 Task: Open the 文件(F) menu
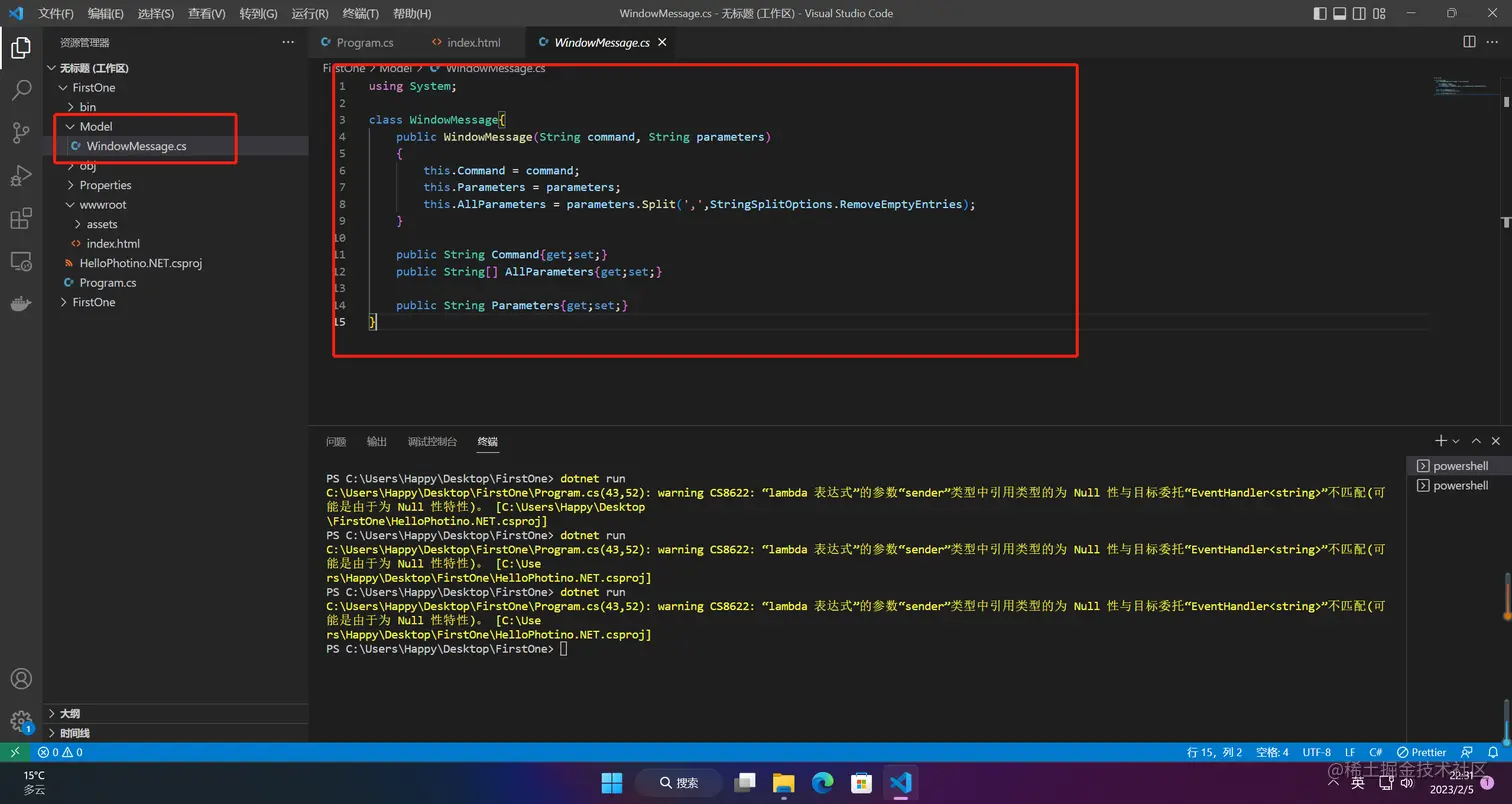[56, 13]
